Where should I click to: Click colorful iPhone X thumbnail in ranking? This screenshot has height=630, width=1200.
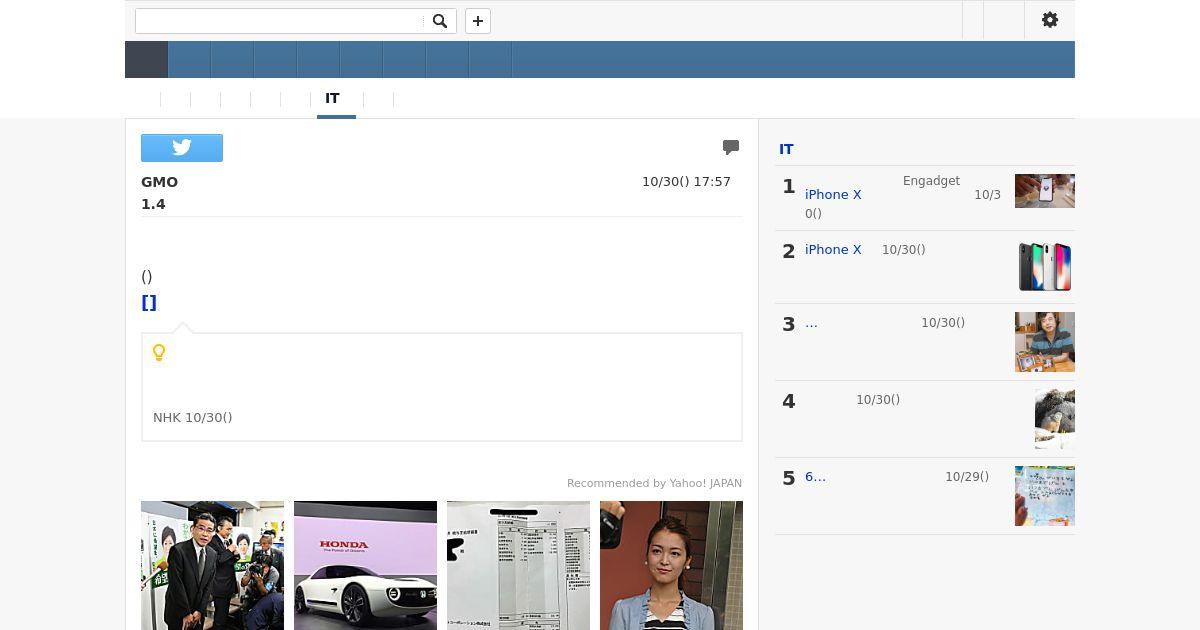[1044, 267]
